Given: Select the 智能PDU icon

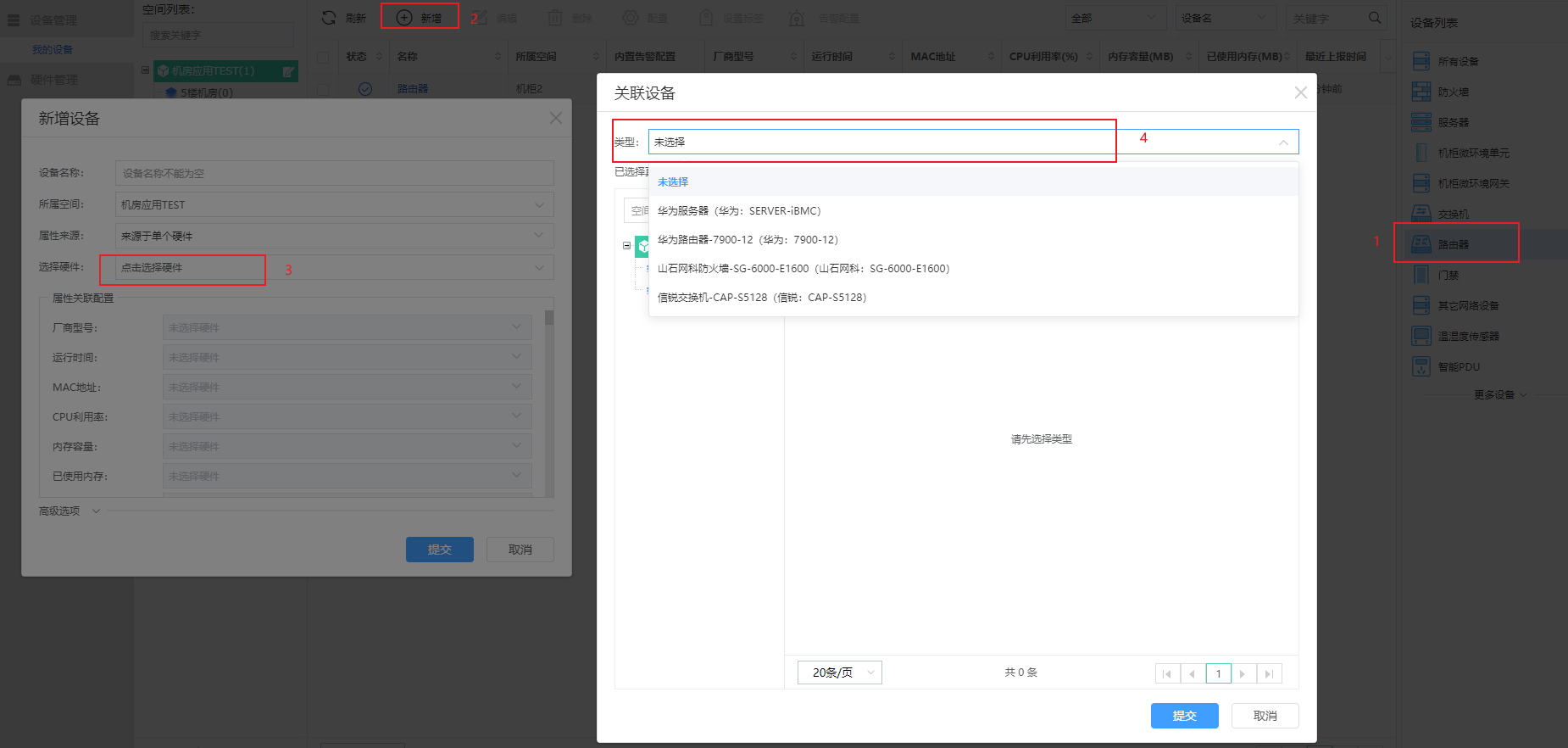Looking at the screenshot, I should [1421, 366].
